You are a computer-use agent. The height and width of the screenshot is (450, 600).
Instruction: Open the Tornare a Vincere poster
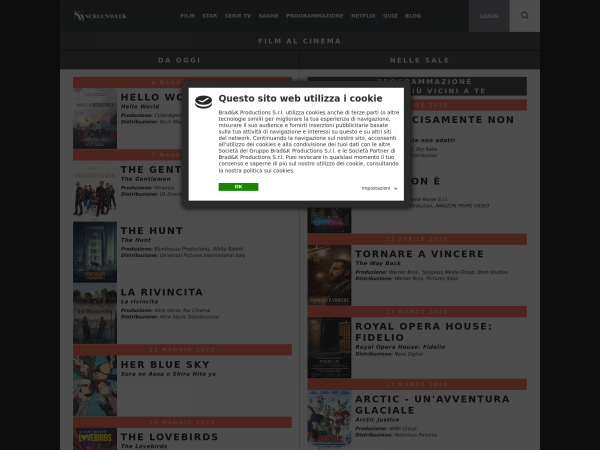[329, 275]
